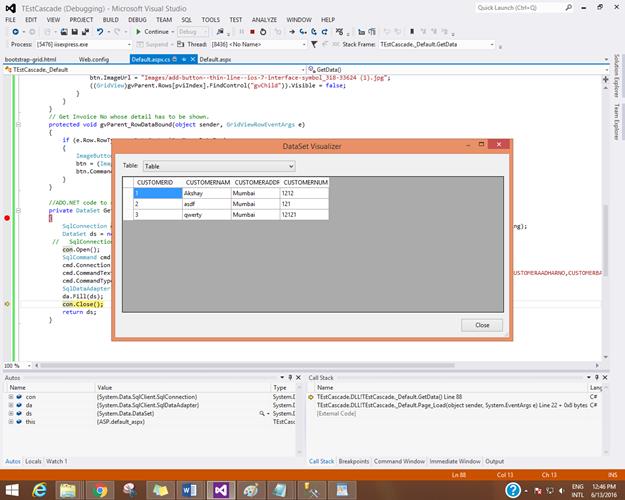The image size is (625, 500).
Task: Open the Breakpoints tab
Action: pyautogui.click(x=353, y=461)
